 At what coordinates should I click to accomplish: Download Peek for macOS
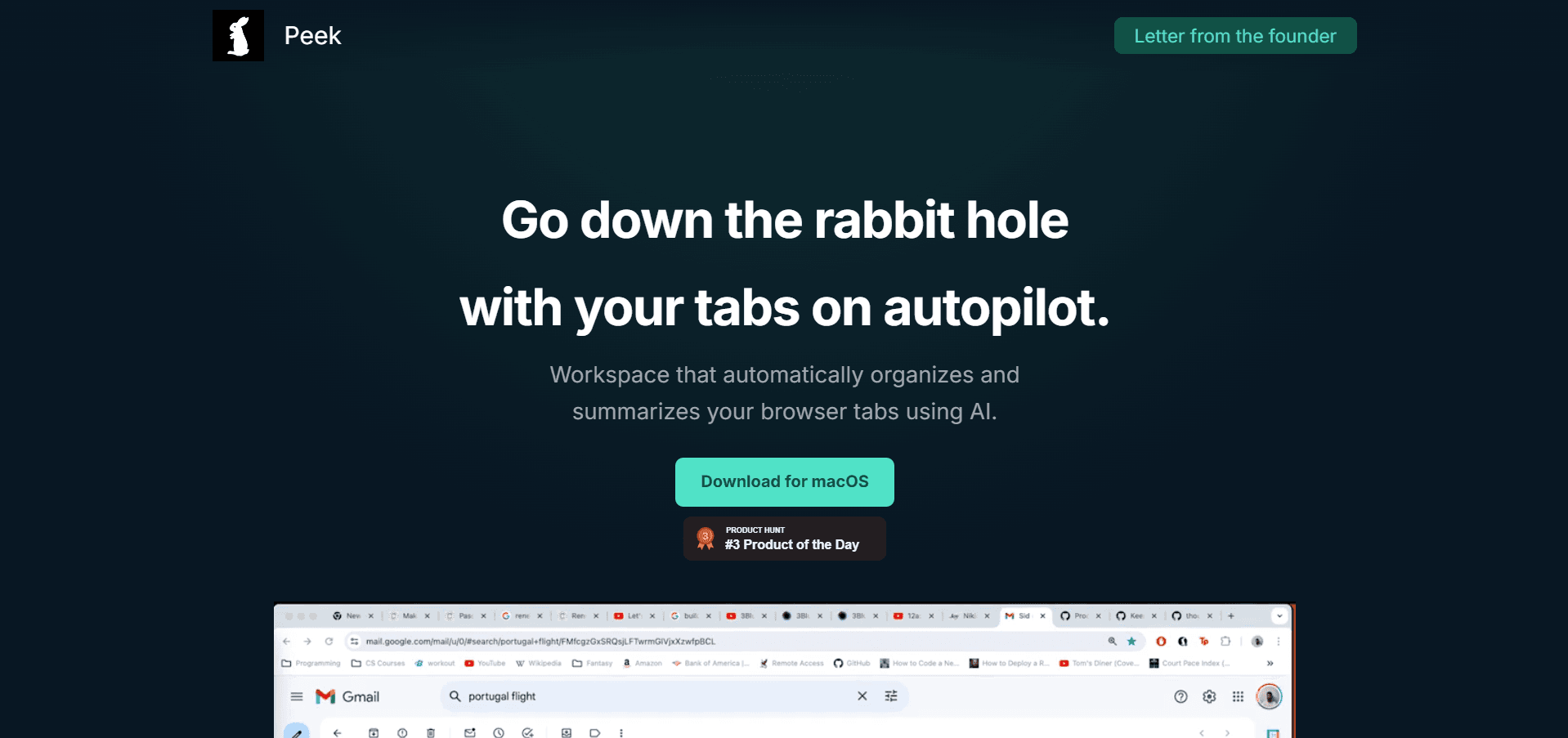[x=784, y=481]
